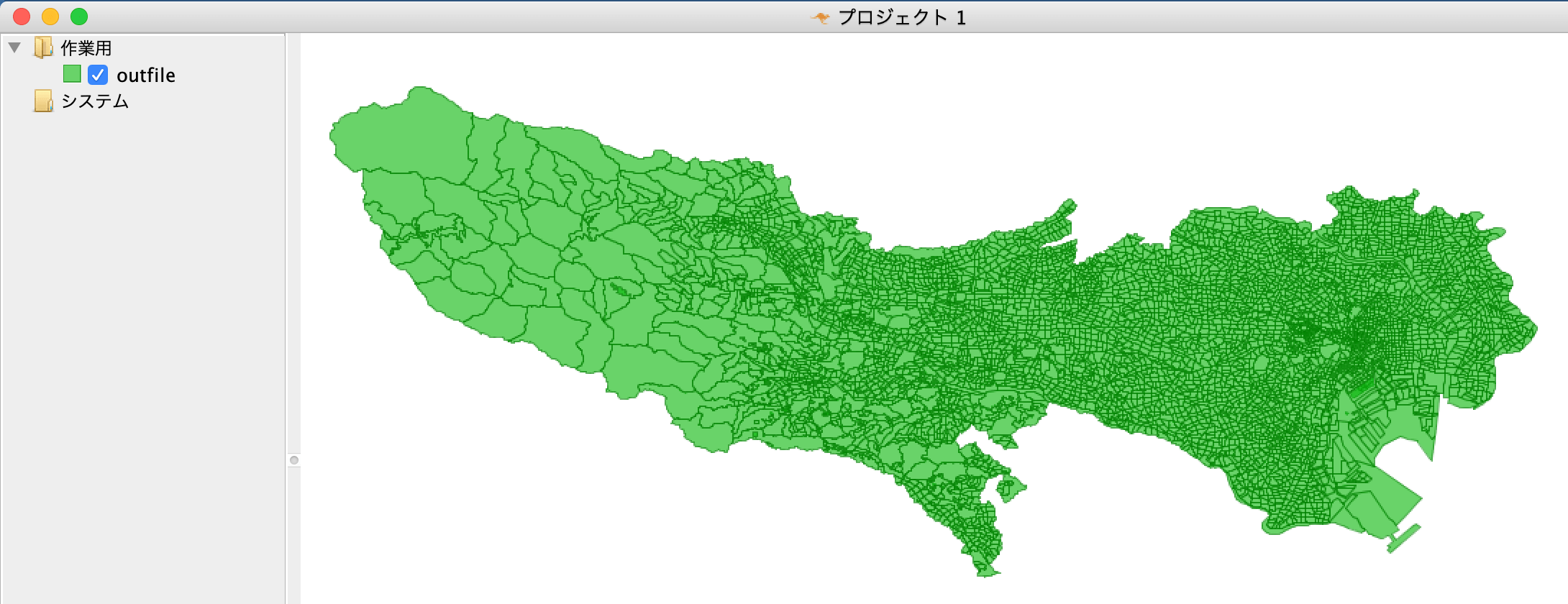Click the システム folder icon

[x=43, y=101]
